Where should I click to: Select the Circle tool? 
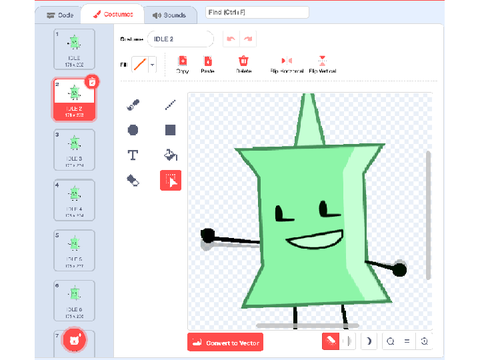click(x=133, y=130)
